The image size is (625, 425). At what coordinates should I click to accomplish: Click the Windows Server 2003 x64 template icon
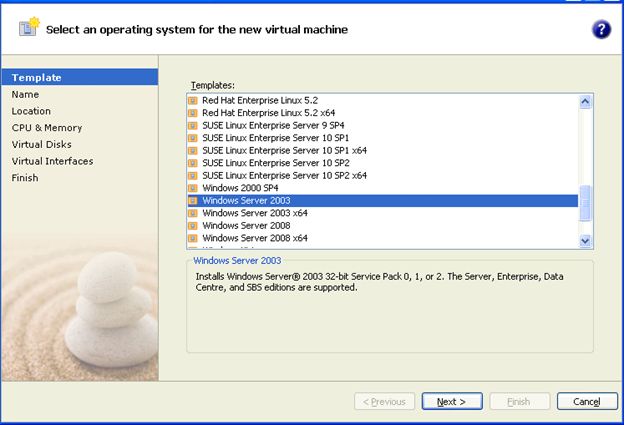(x=194, y=213)
